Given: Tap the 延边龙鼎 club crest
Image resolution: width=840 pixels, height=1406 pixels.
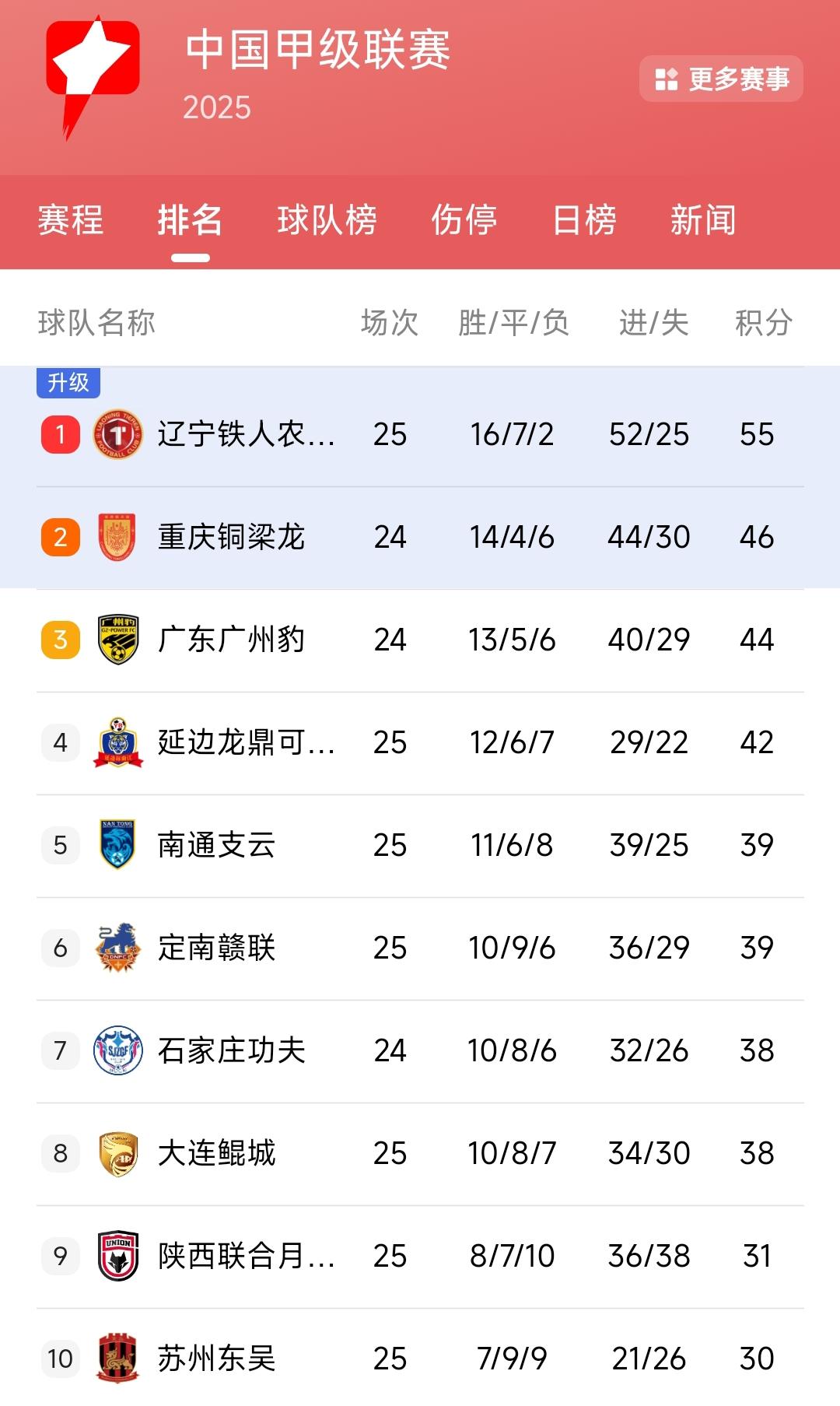Looking at the screenshot, I should click(118, 742).
